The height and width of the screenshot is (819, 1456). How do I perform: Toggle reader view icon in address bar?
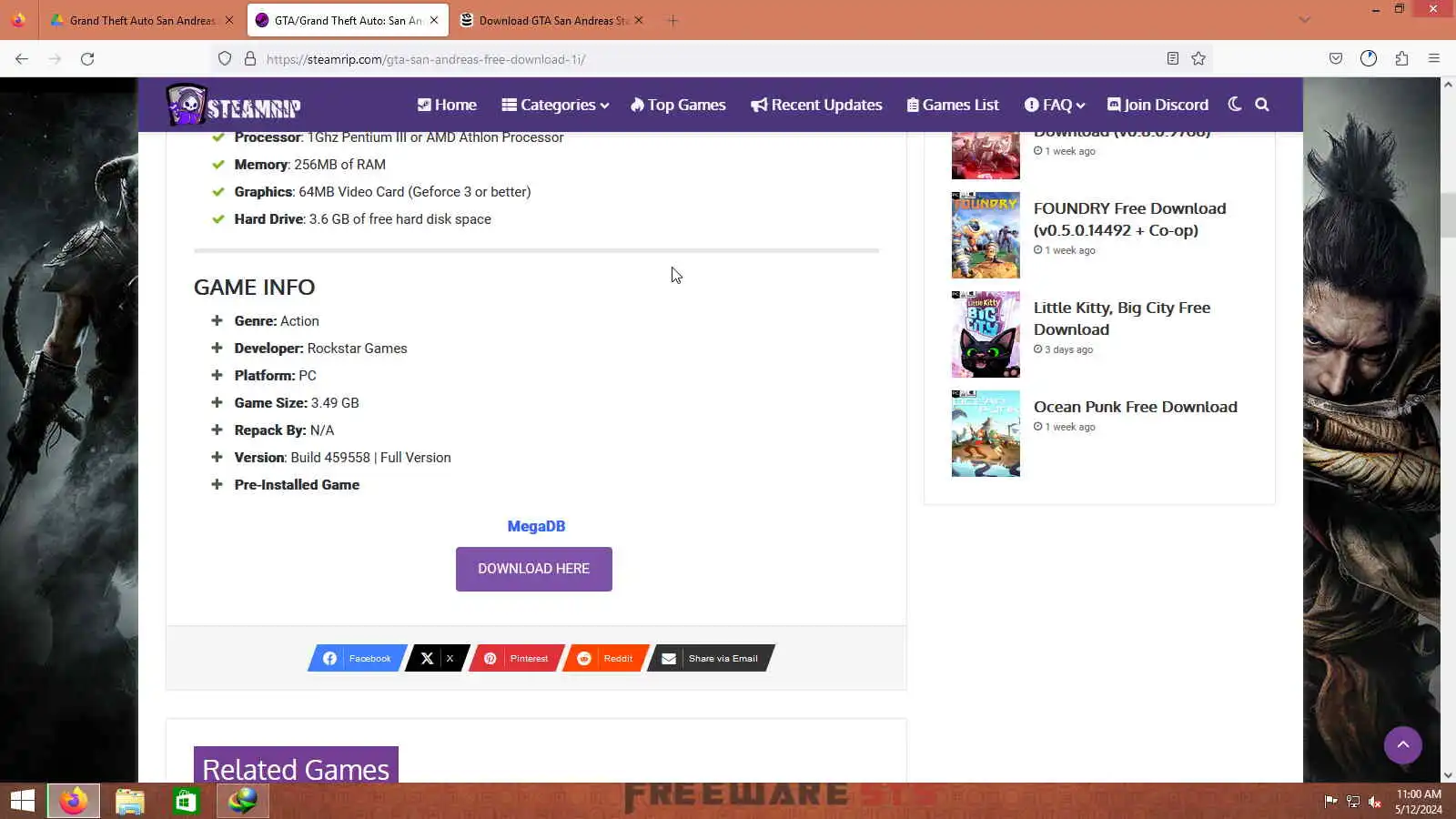1173,59
